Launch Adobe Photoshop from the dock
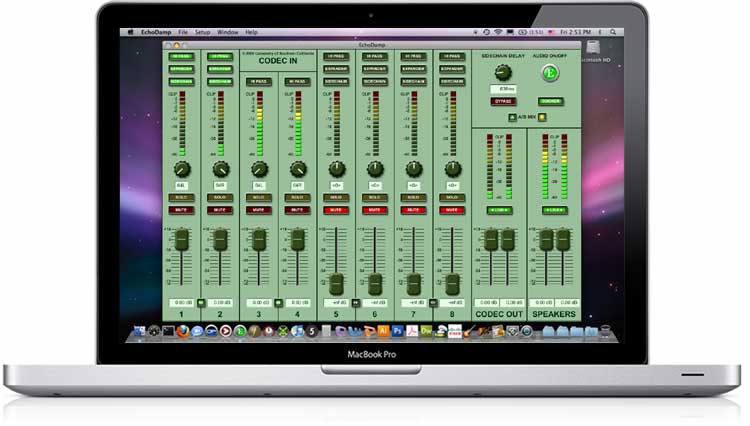This screenshot has height=426, width=750. 397,331
